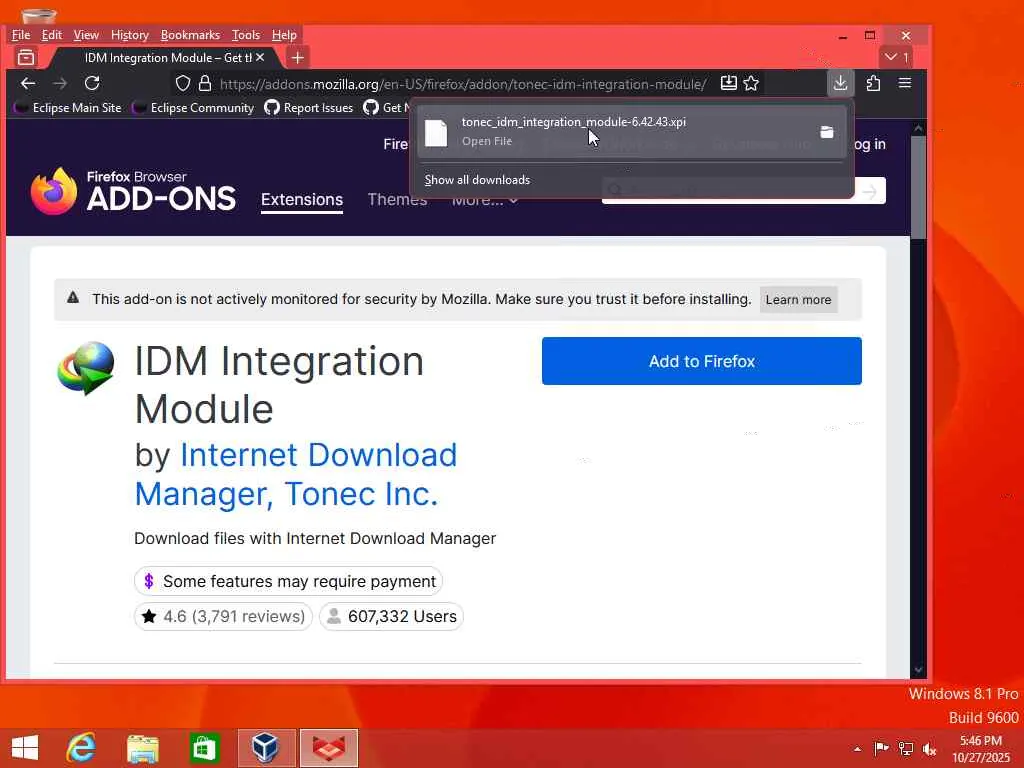The width and height of the screenshot is (1024, 768).
Task: Switch to the Extensions tab
Action: tap(302, 200)
